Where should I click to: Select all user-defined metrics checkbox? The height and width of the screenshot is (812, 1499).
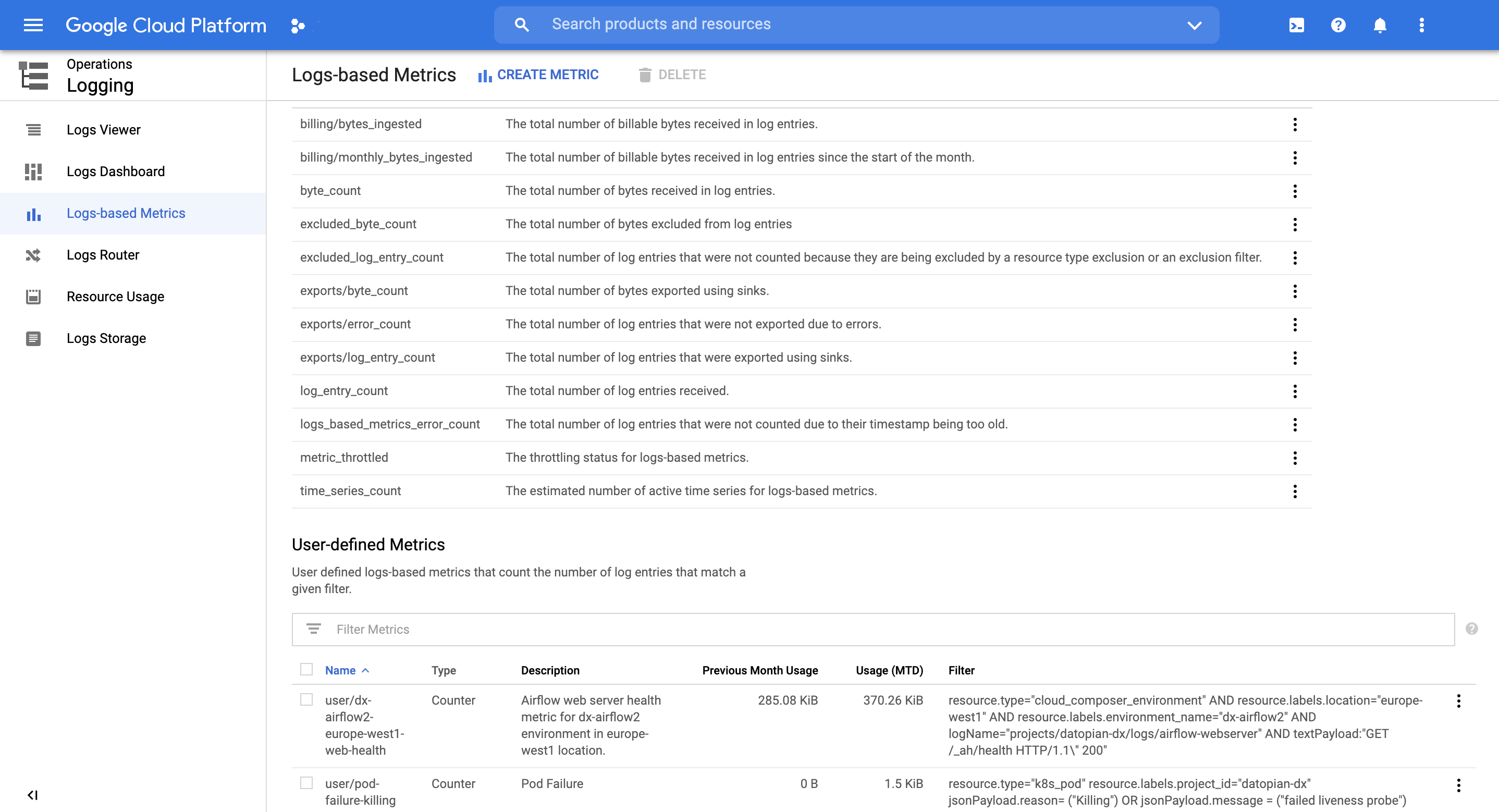pyautogui.click(x=306, y=669)
